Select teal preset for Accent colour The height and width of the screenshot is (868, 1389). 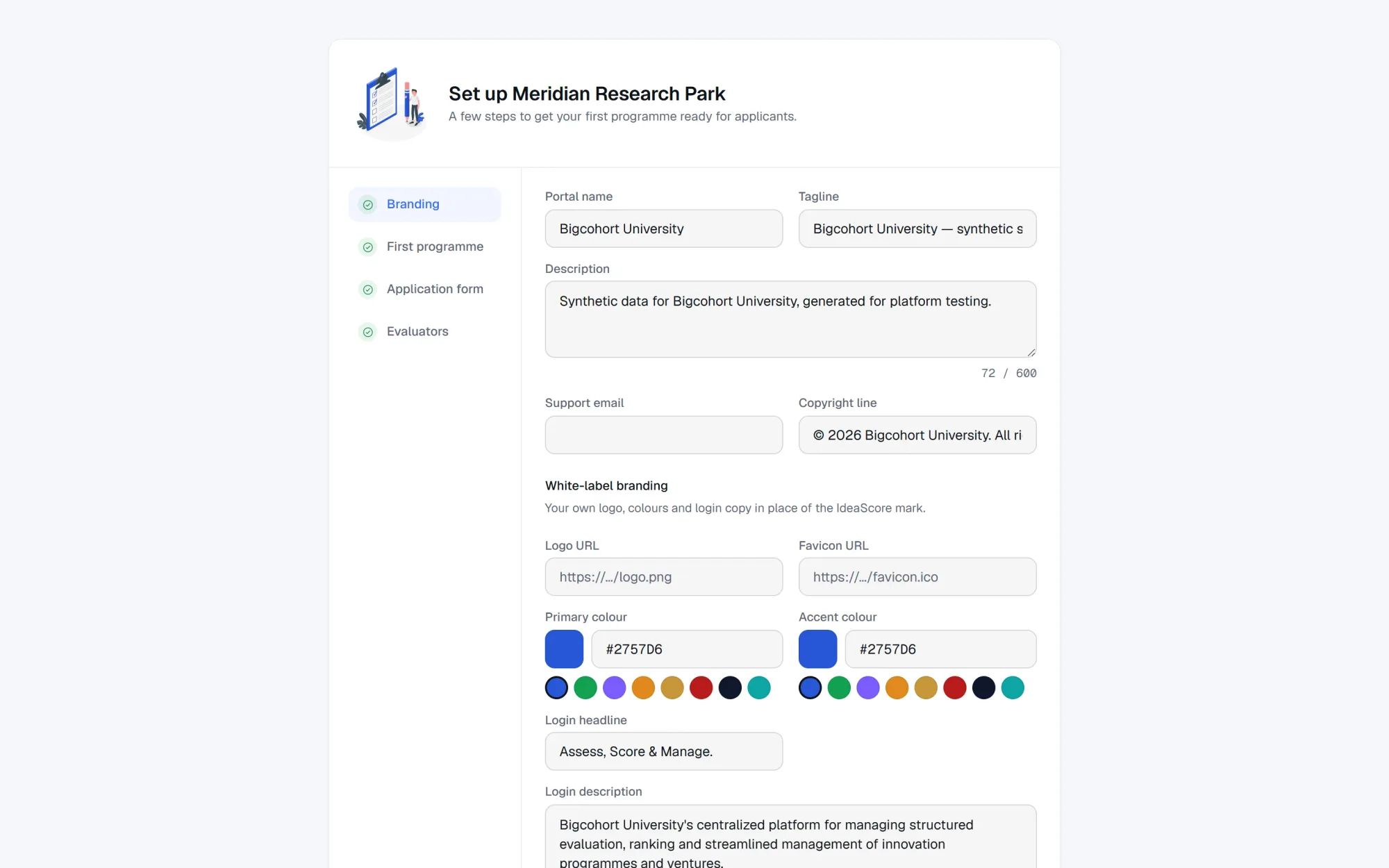pyautogui.click(x=1013, y=687)
